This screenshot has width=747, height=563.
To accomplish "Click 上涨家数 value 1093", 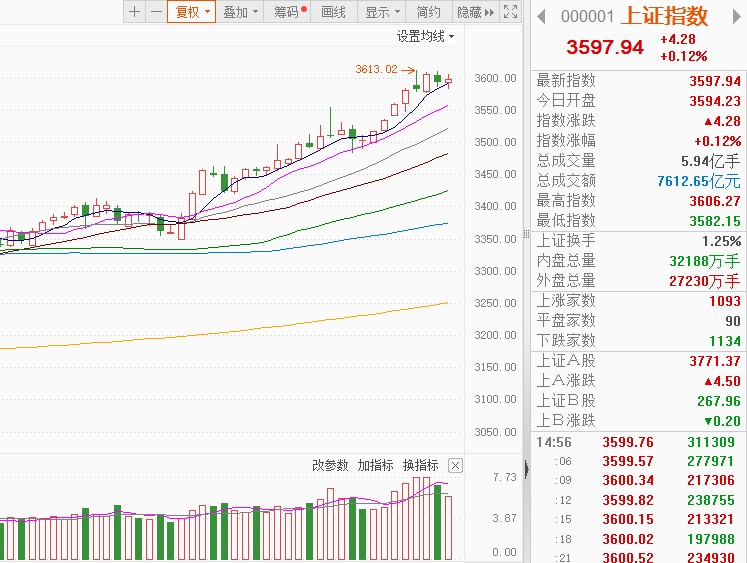I will point(725,301).
